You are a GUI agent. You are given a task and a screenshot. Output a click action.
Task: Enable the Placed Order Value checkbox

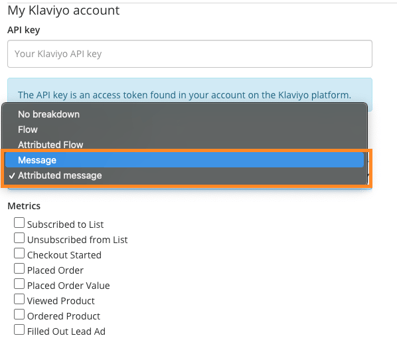tap(19, 284)
